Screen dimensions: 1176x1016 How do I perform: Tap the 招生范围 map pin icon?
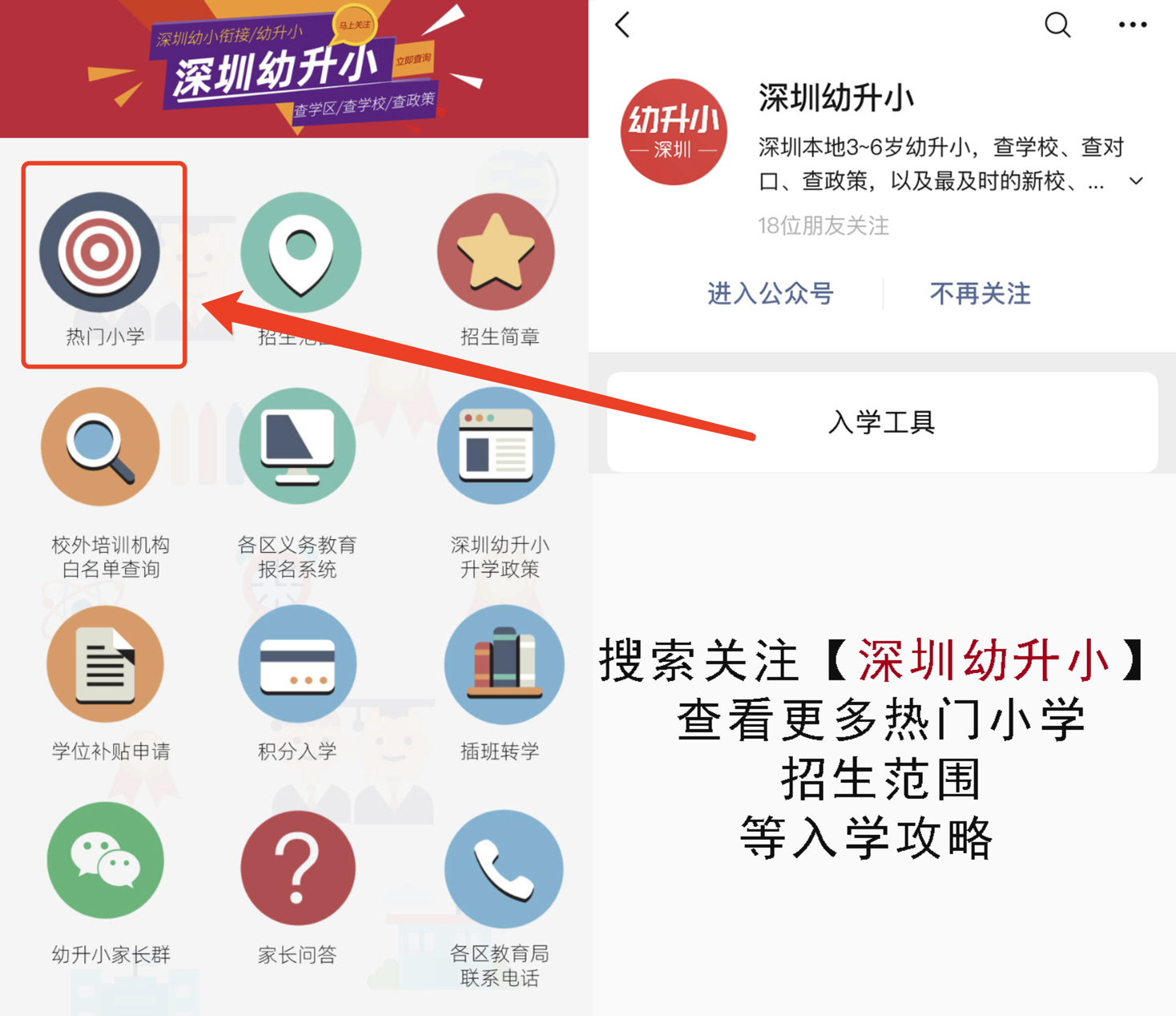coord(300,252)
